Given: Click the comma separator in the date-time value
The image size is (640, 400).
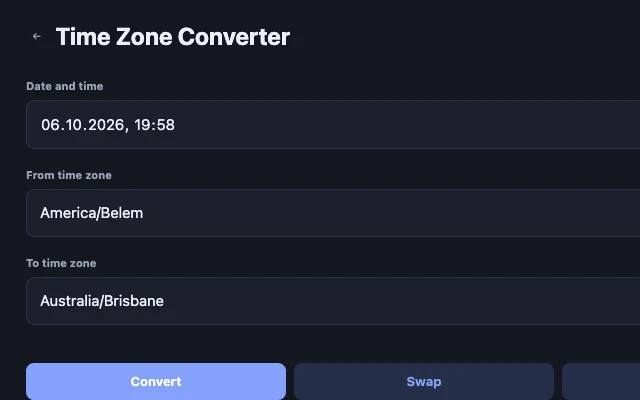Looking at the screenshot, I should (127, 129).
